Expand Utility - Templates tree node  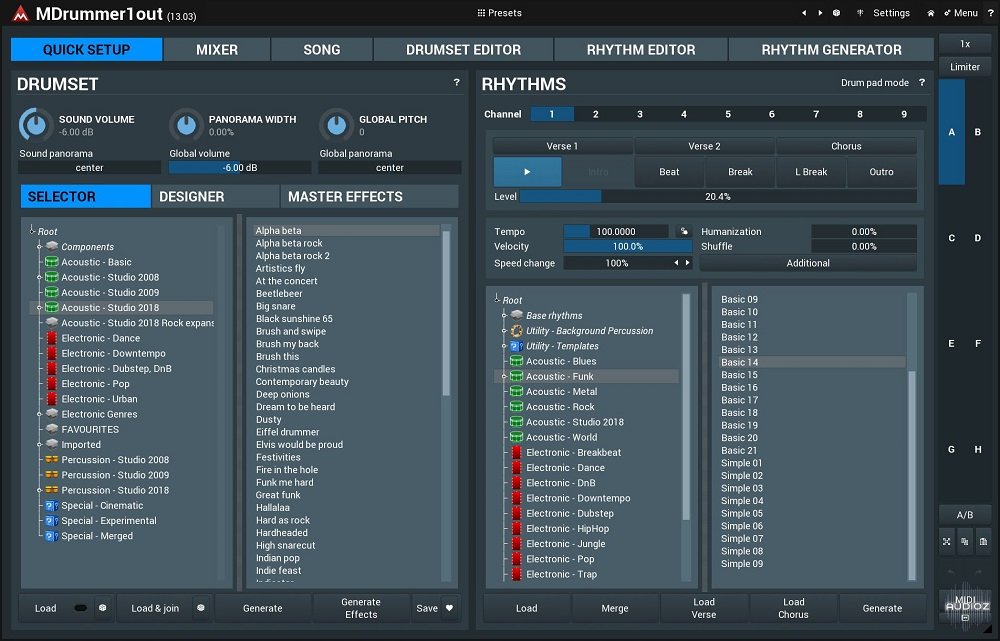click(504, 346)
